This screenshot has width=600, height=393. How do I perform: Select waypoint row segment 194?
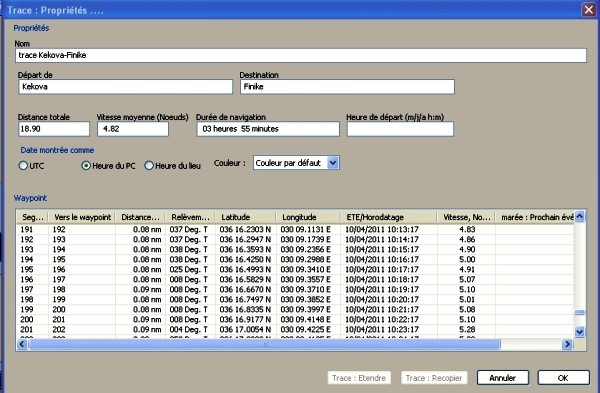click(x=295, y=259)
